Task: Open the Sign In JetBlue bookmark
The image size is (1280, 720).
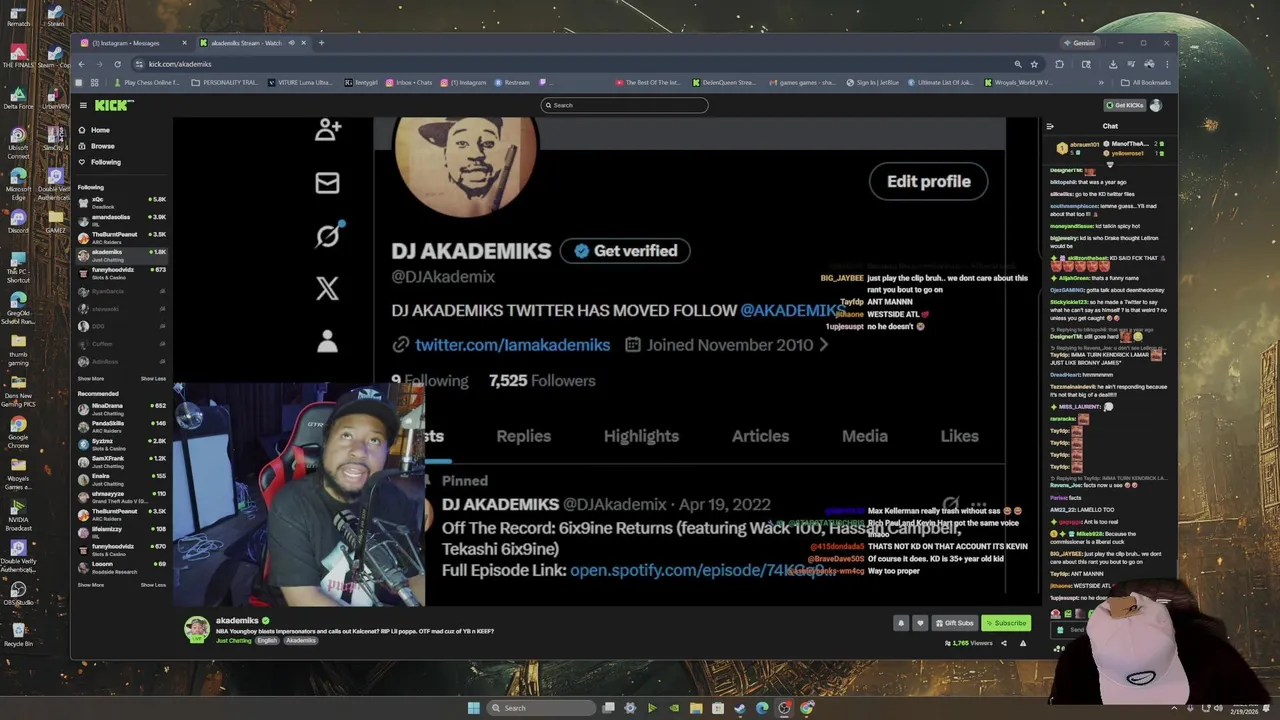Action: point(872,83)
